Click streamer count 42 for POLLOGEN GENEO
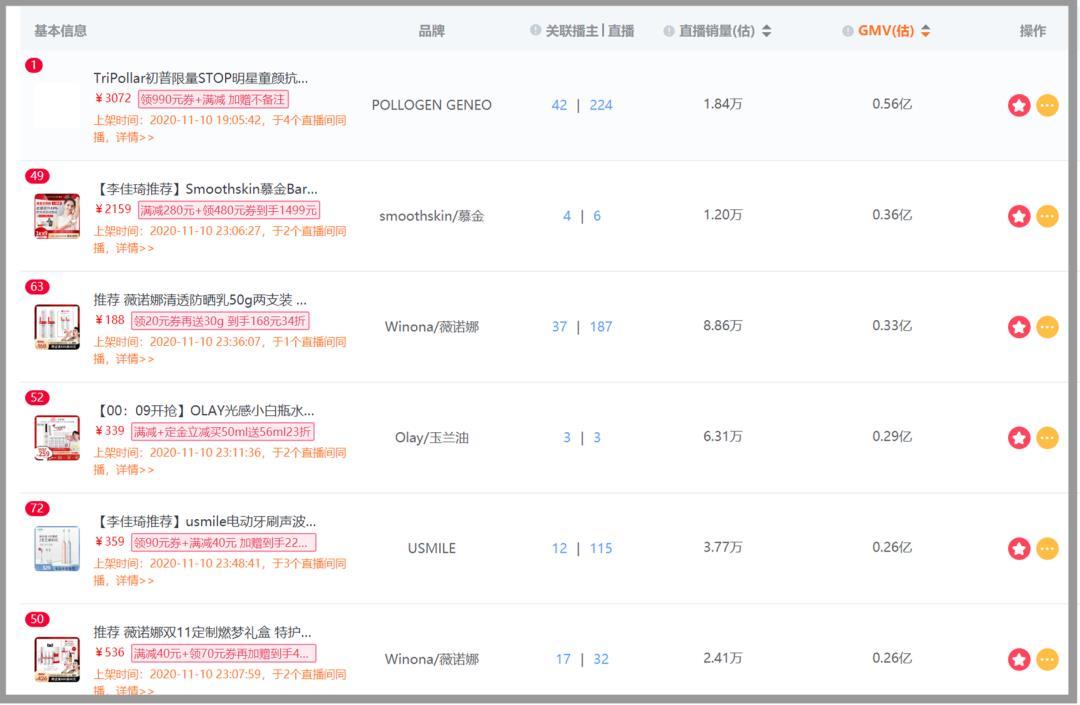 click(559, 105)
